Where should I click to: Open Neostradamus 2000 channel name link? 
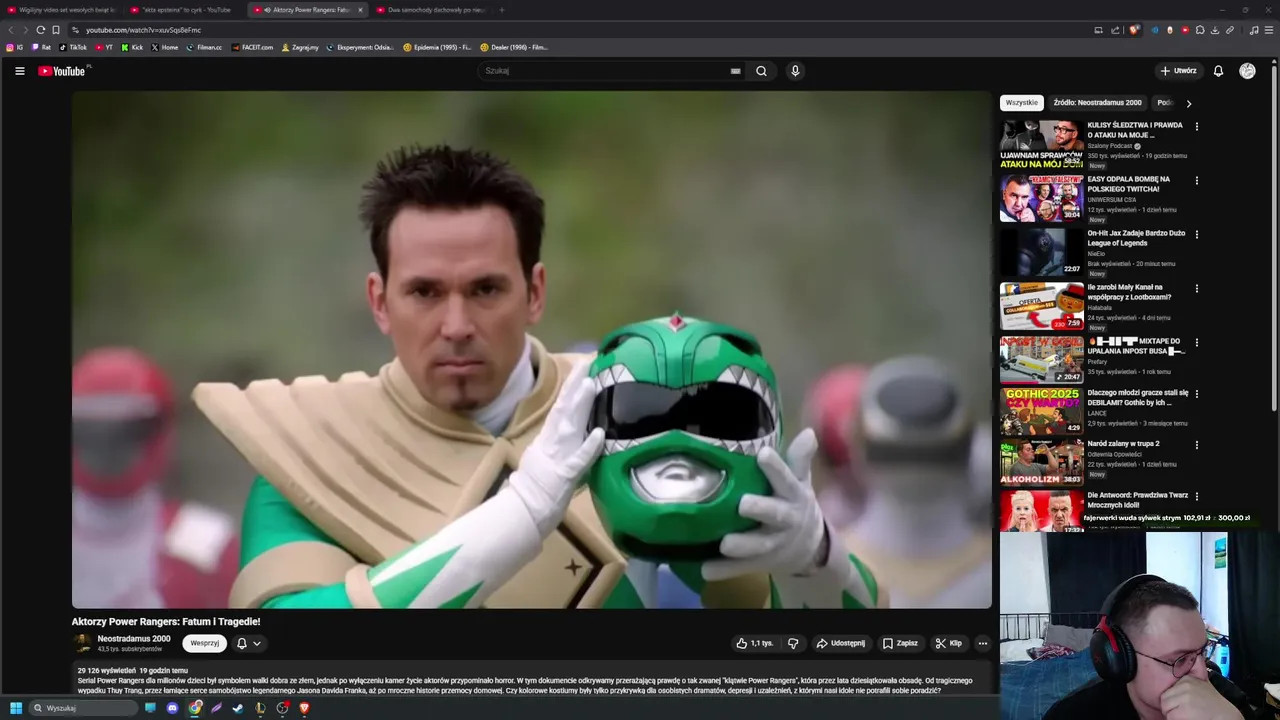pyautogui.click(x=134, y=639)
